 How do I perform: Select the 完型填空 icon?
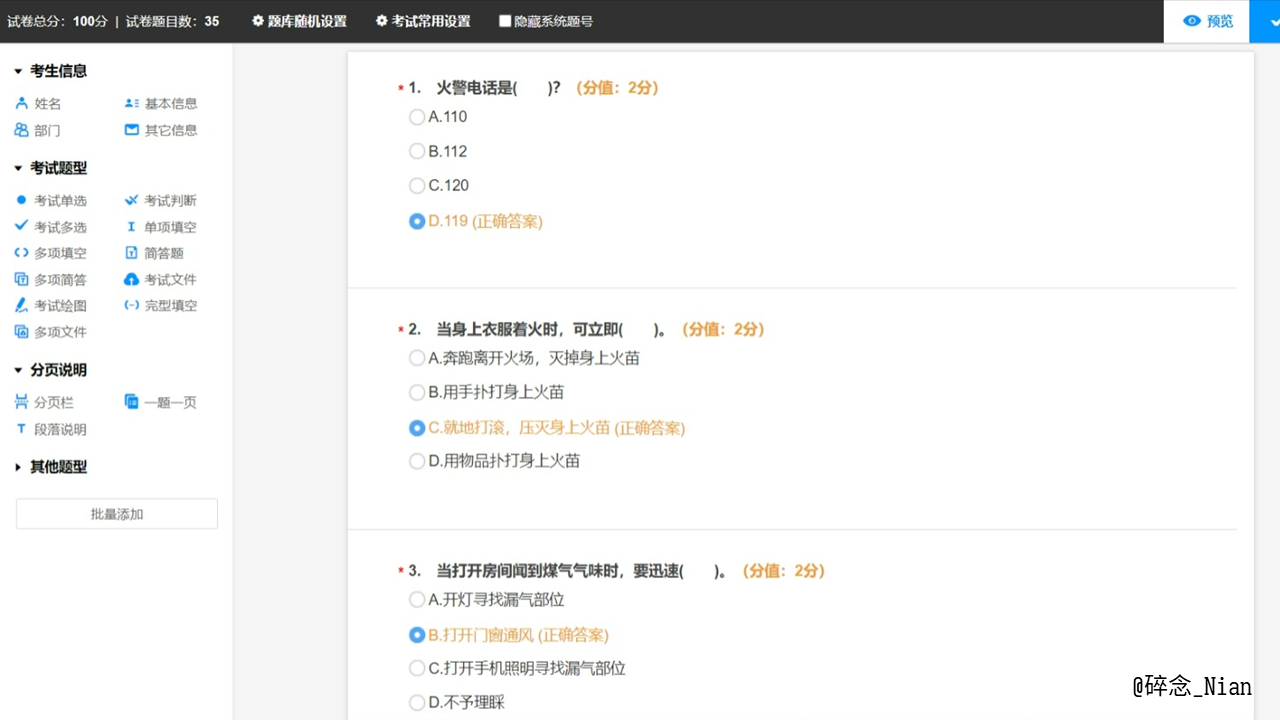[x=131, y=305]
